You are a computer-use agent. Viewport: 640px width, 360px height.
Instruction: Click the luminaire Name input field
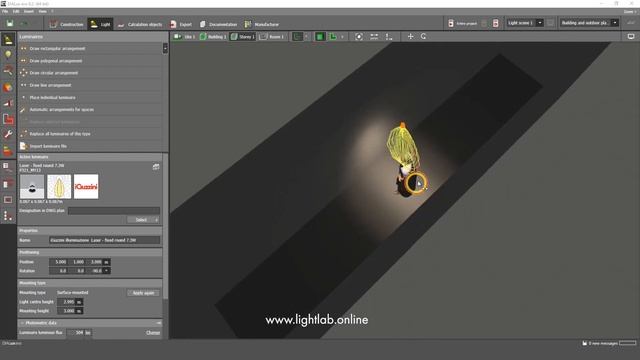point(104,240)
